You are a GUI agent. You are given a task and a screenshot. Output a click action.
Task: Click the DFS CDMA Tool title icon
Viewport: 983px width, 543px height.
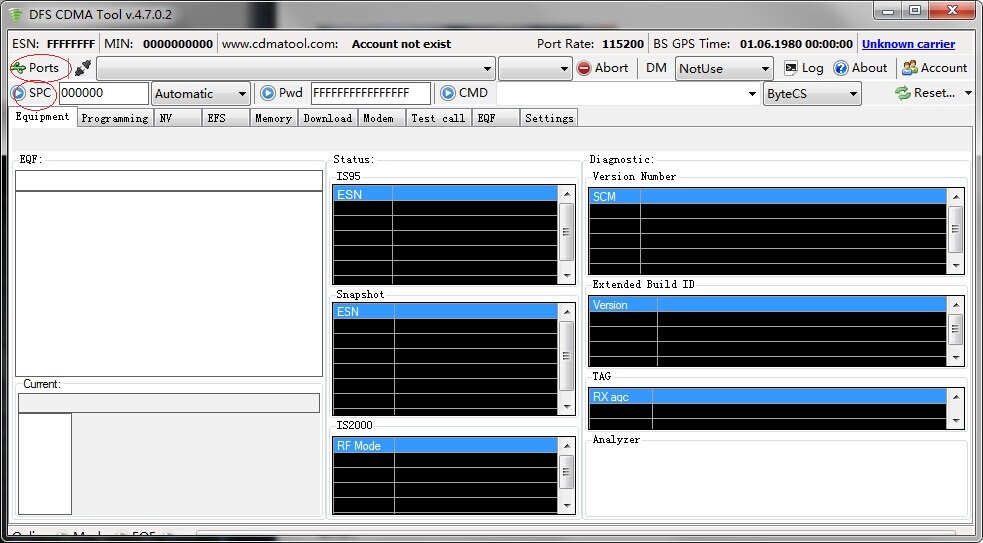click(x=16, y=14)
